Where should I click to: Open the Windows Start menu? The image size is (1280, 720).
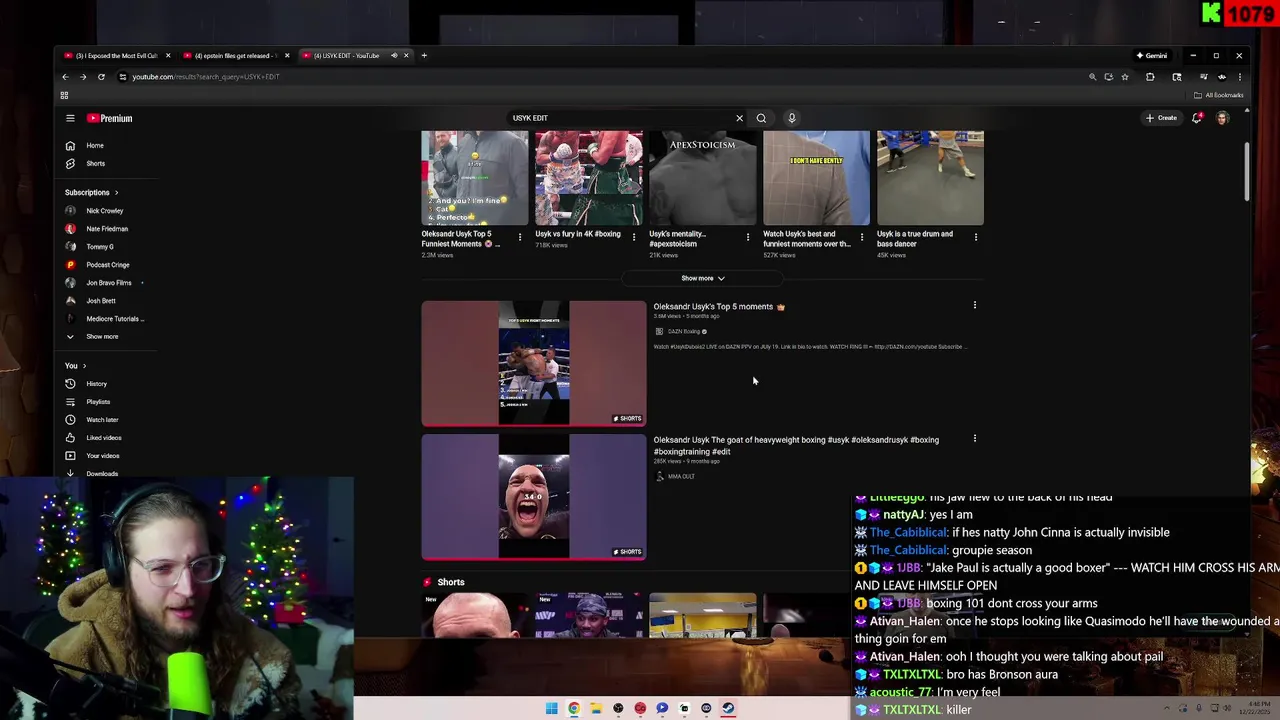(x=551, y=708)
